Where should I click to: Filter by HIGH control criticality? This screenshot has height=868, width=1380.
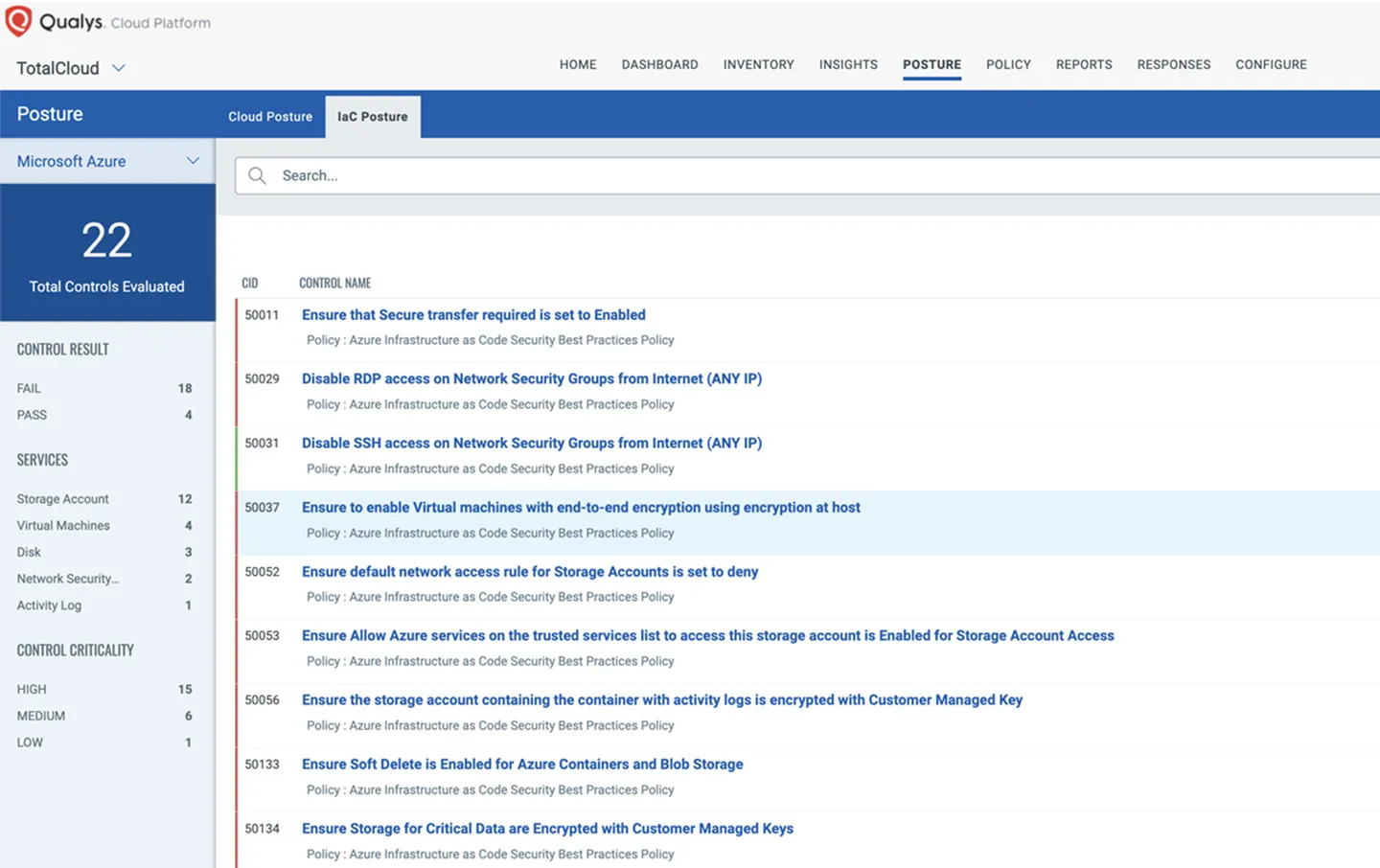pyautogui.click(x=32, y=689)
